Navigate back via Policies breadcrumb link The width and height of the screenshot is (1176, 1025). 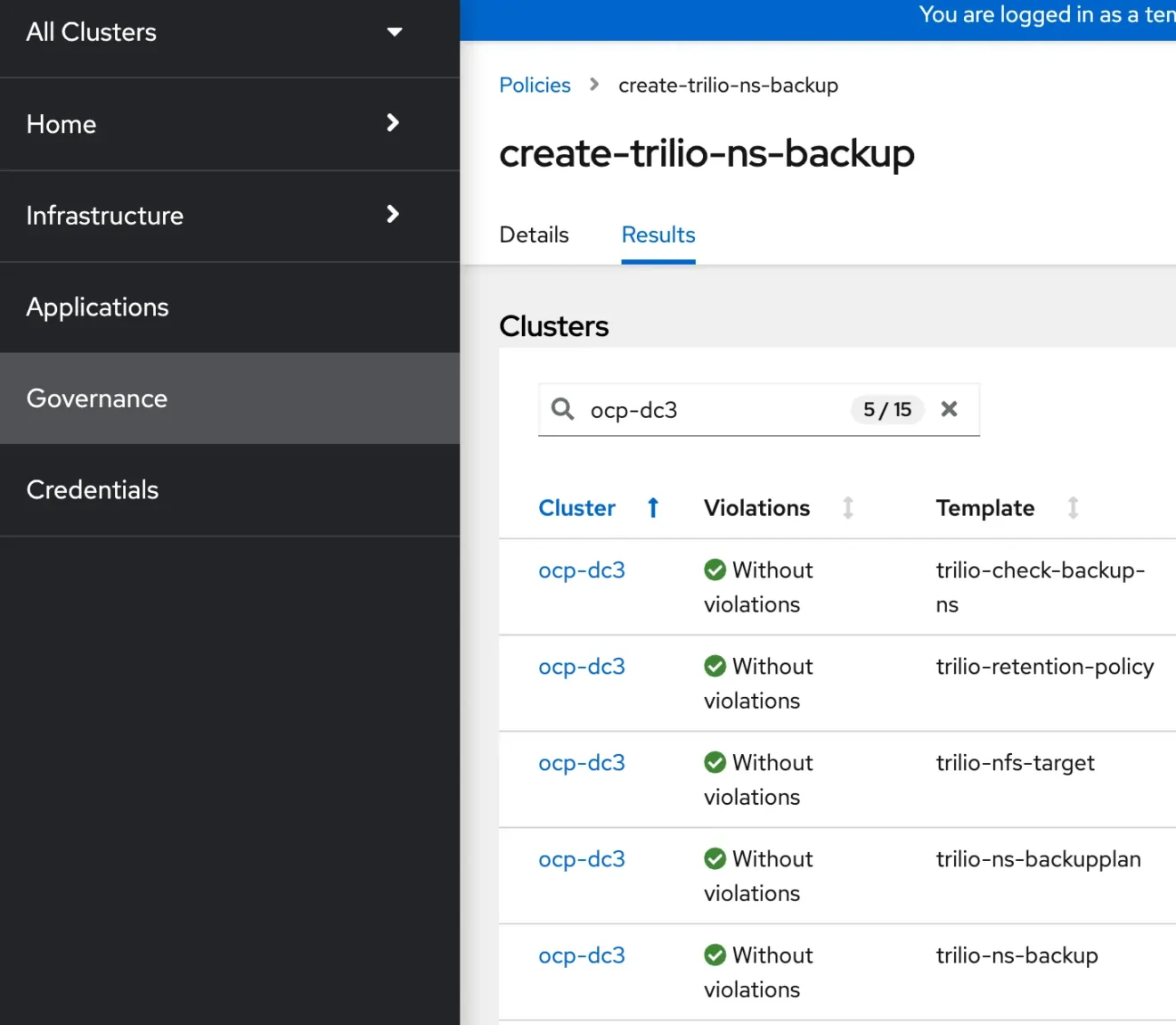(535, 86)
